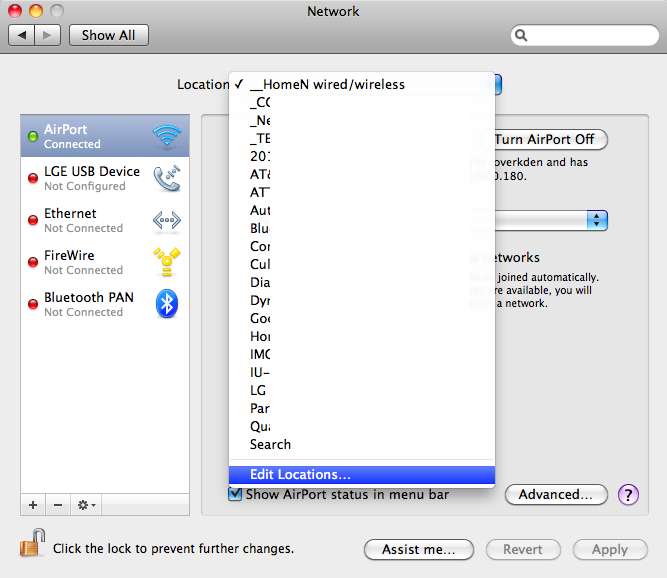667x578 pixels.
Task: Pick the Search location entry
Action: tap(362, 444)
